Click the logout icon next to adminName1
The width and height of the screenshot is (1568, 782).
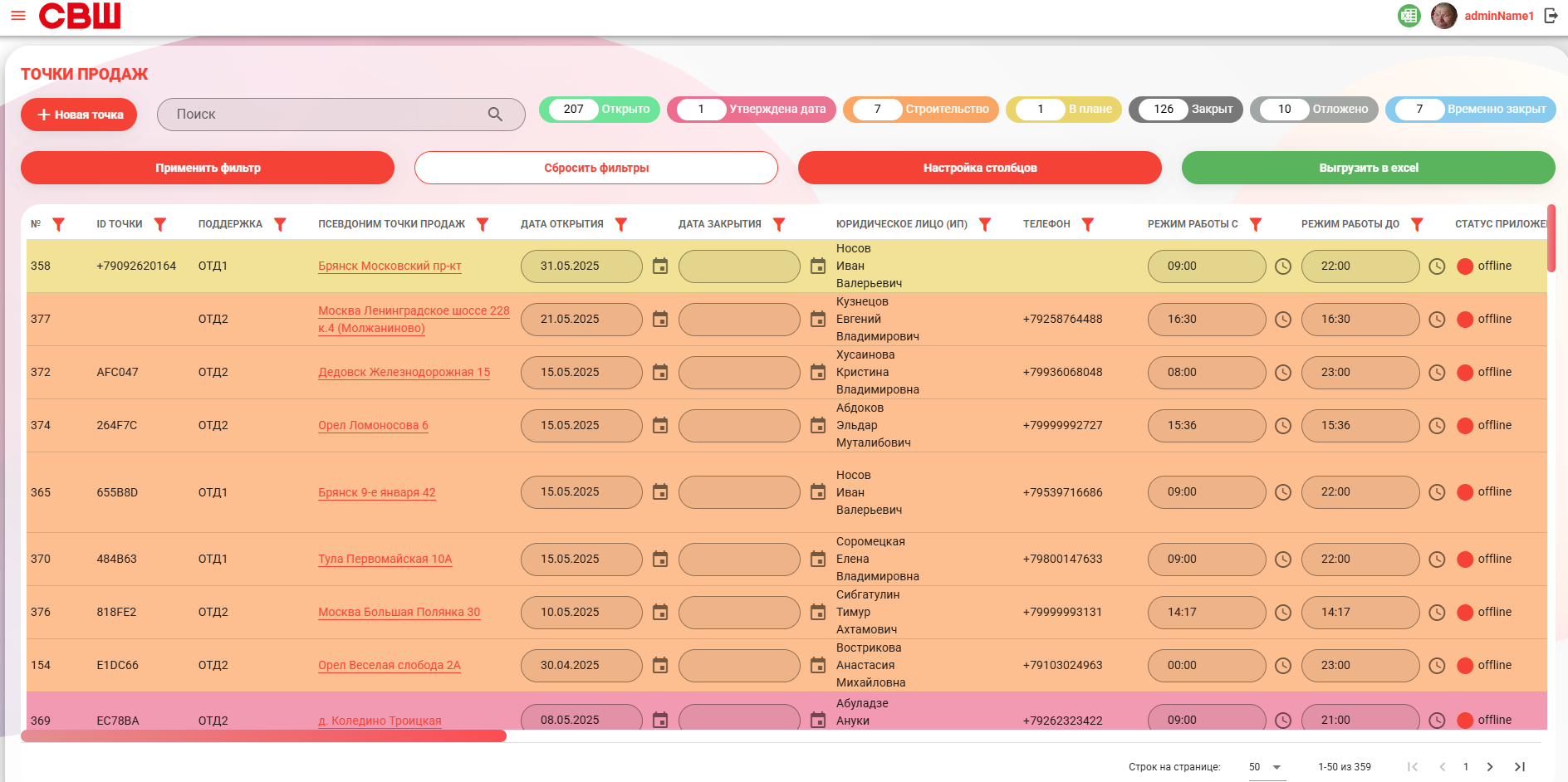tap(1551, 16)
